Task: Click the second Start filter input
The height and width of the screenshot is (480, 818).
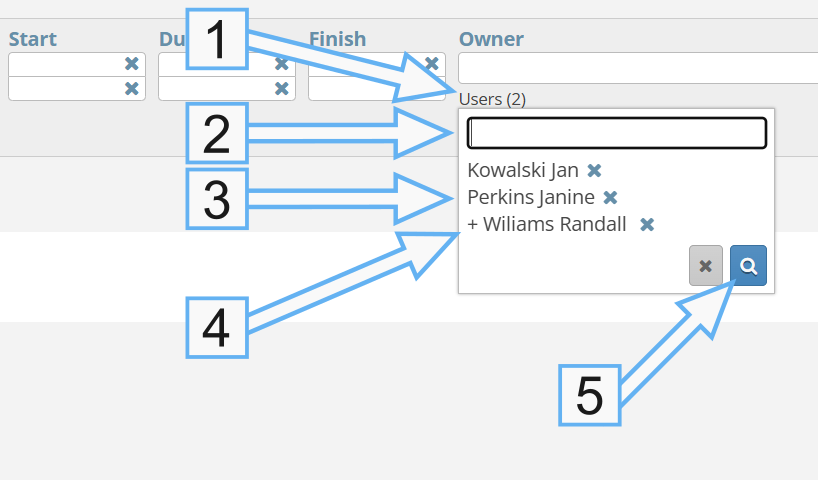Action: (x=65, y=88)
